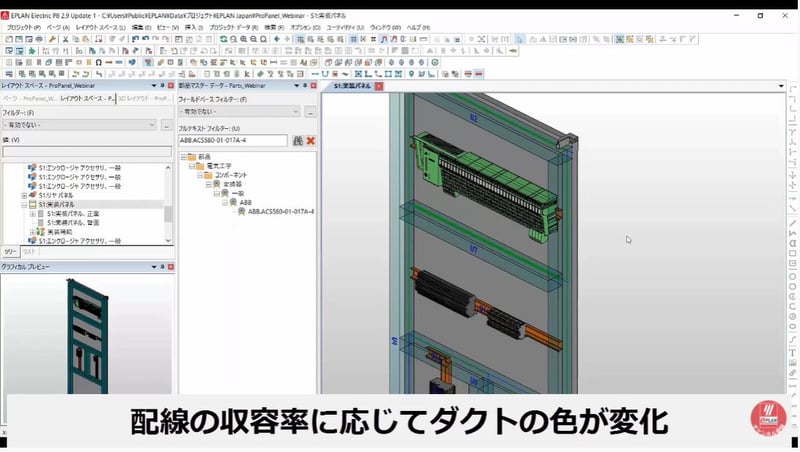Click the layout tree vertical scrollbar thumb
Screen dimensions: 800x452
168,214
